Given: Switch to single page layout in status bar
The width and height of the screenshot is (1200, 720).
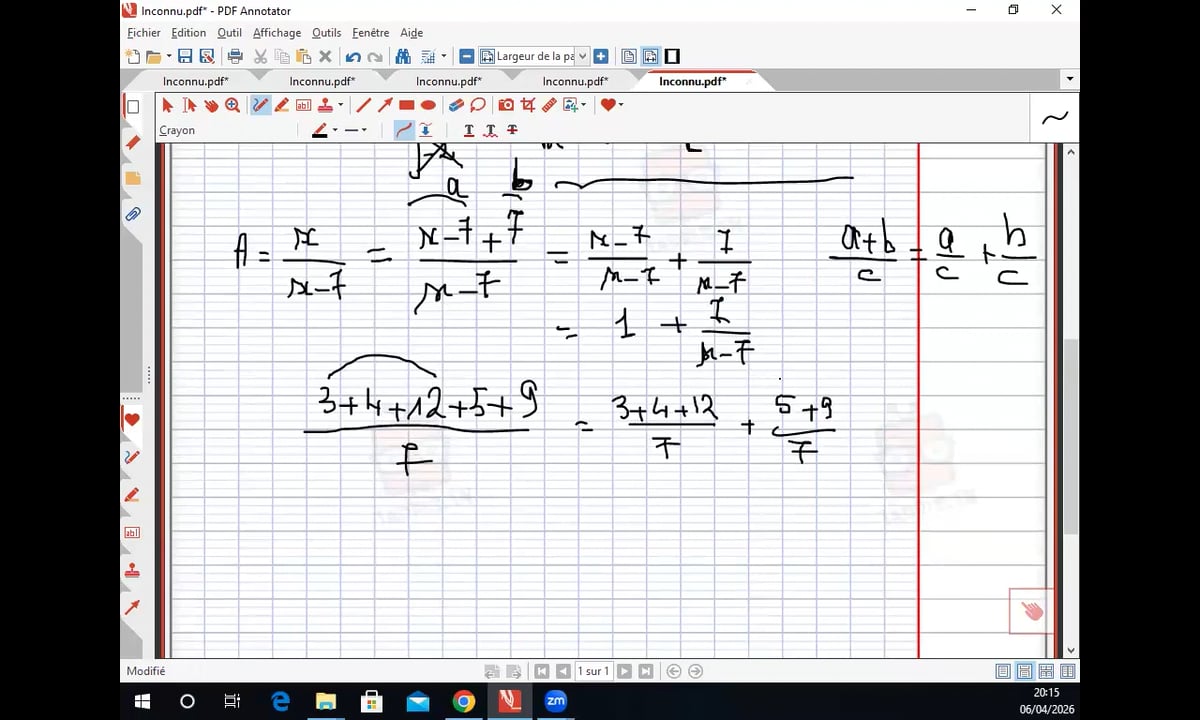Looking at the screenshot, I should tap(1003, 671).
